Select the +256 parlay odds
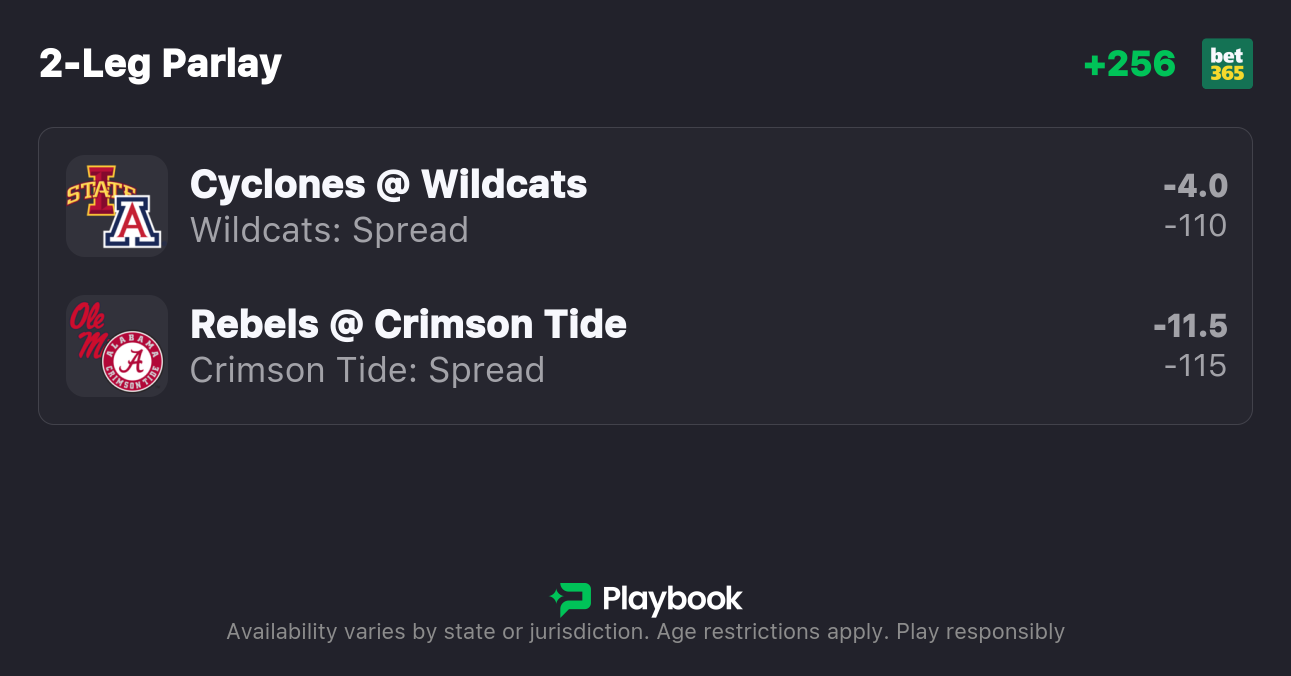The height and width of the screenshot is (676, 1291). tap(1130, 64)
